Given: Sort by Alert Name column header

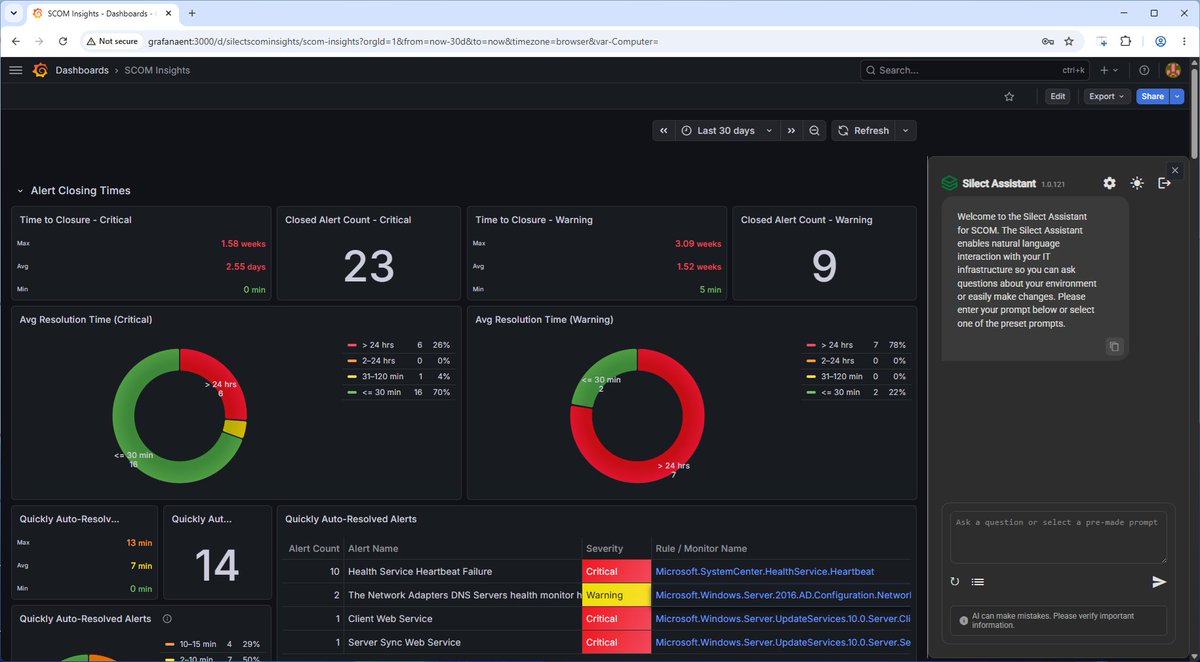Looking at the screenshot, I should pos(373,548).
